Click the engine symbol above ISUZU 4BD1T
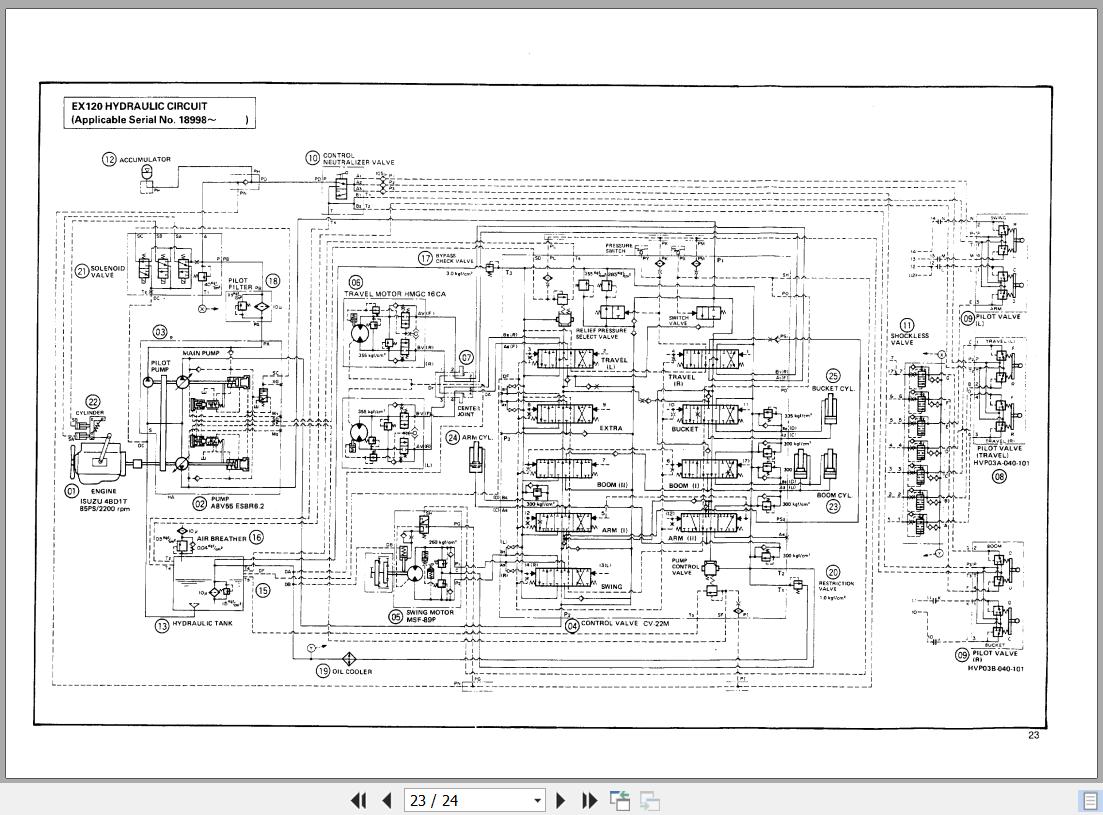 (x=98, y=457)
